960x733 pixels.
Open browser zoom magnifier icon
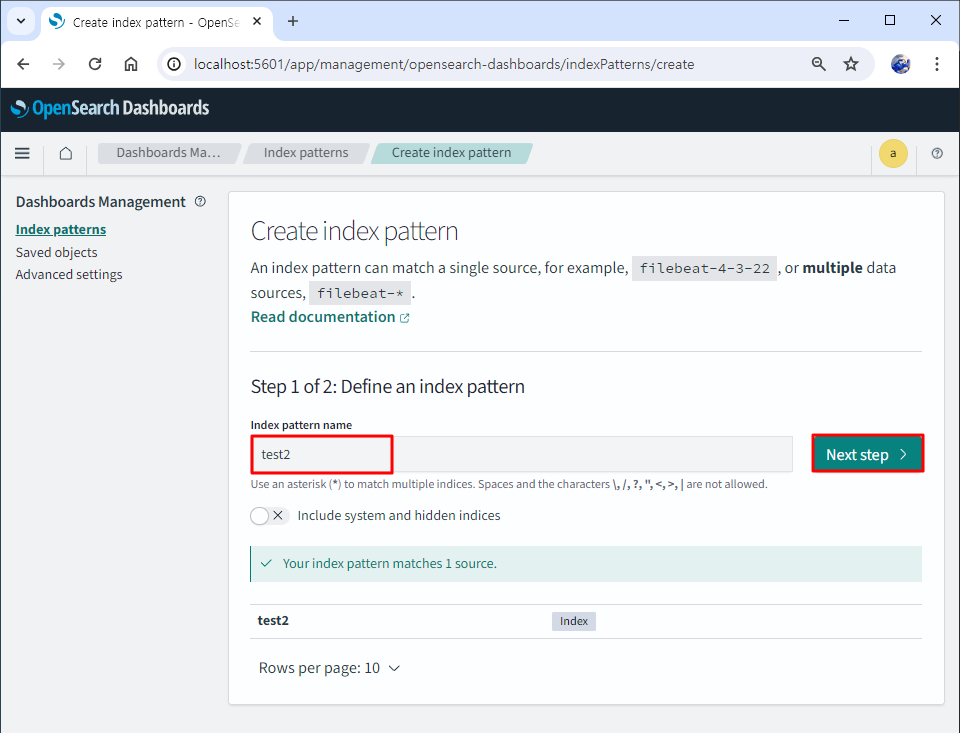(819, 64)
